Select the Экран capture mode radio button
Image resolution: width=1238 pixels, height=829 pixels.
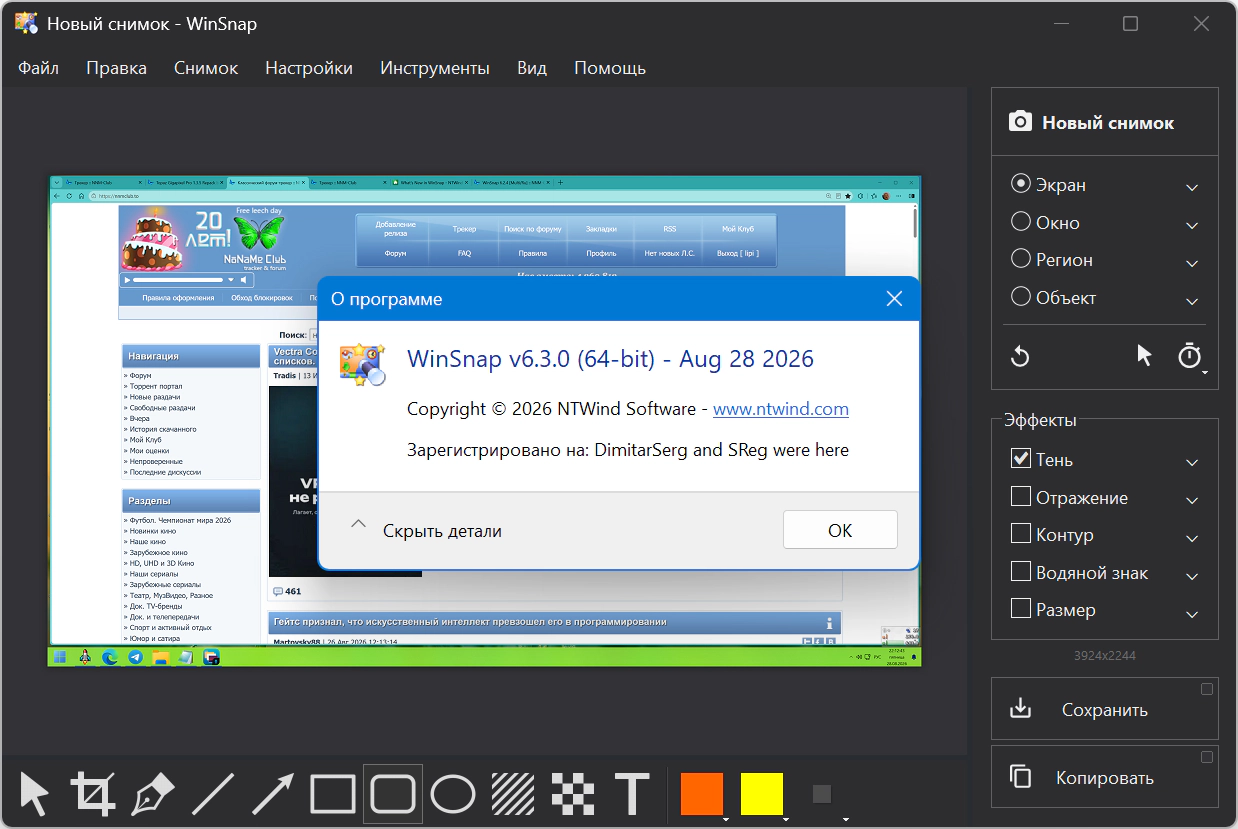click(x=1021, y=184)
